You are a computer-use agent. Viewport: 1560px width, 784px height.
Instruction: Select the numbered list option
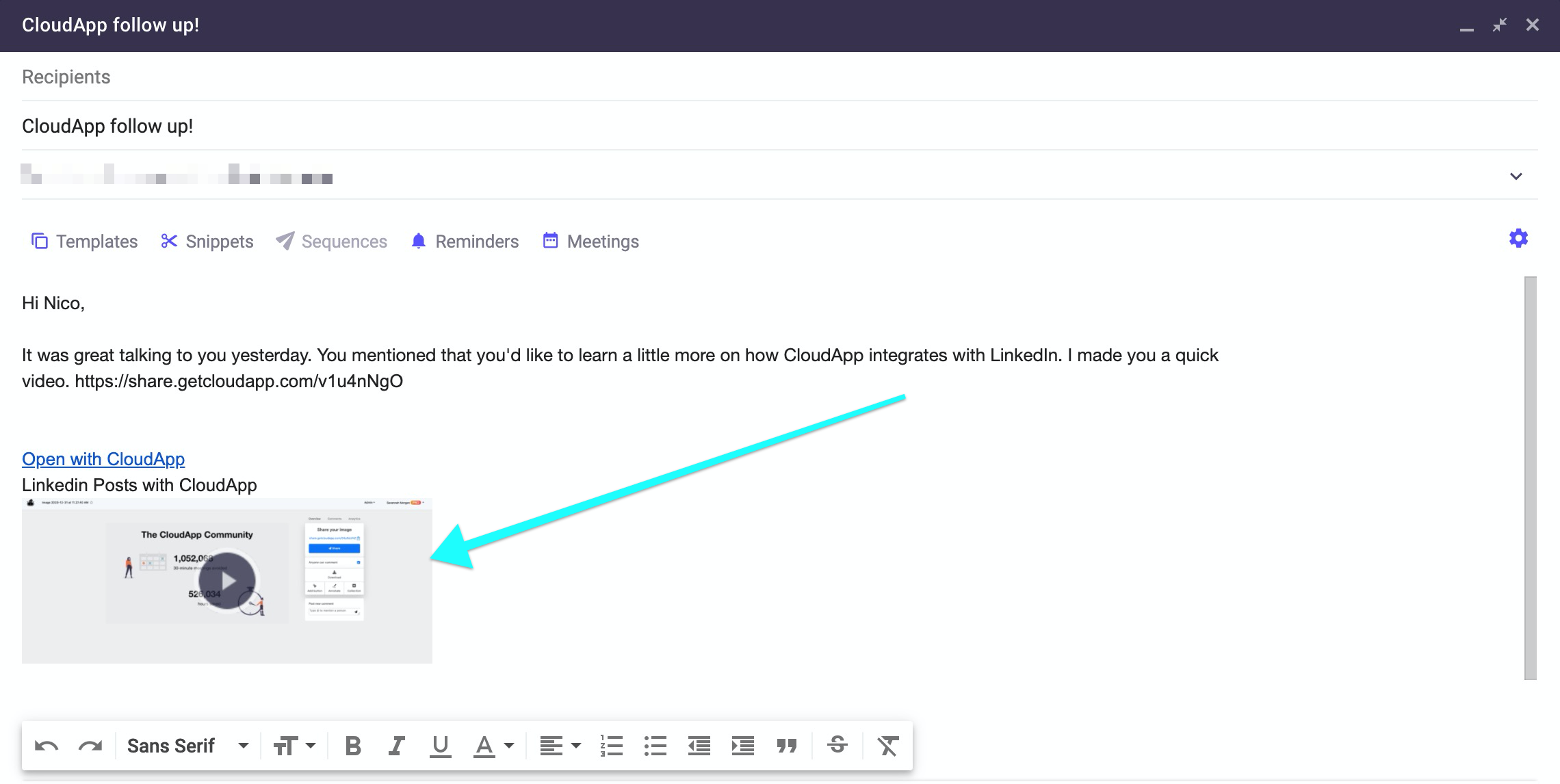(611, 746)
